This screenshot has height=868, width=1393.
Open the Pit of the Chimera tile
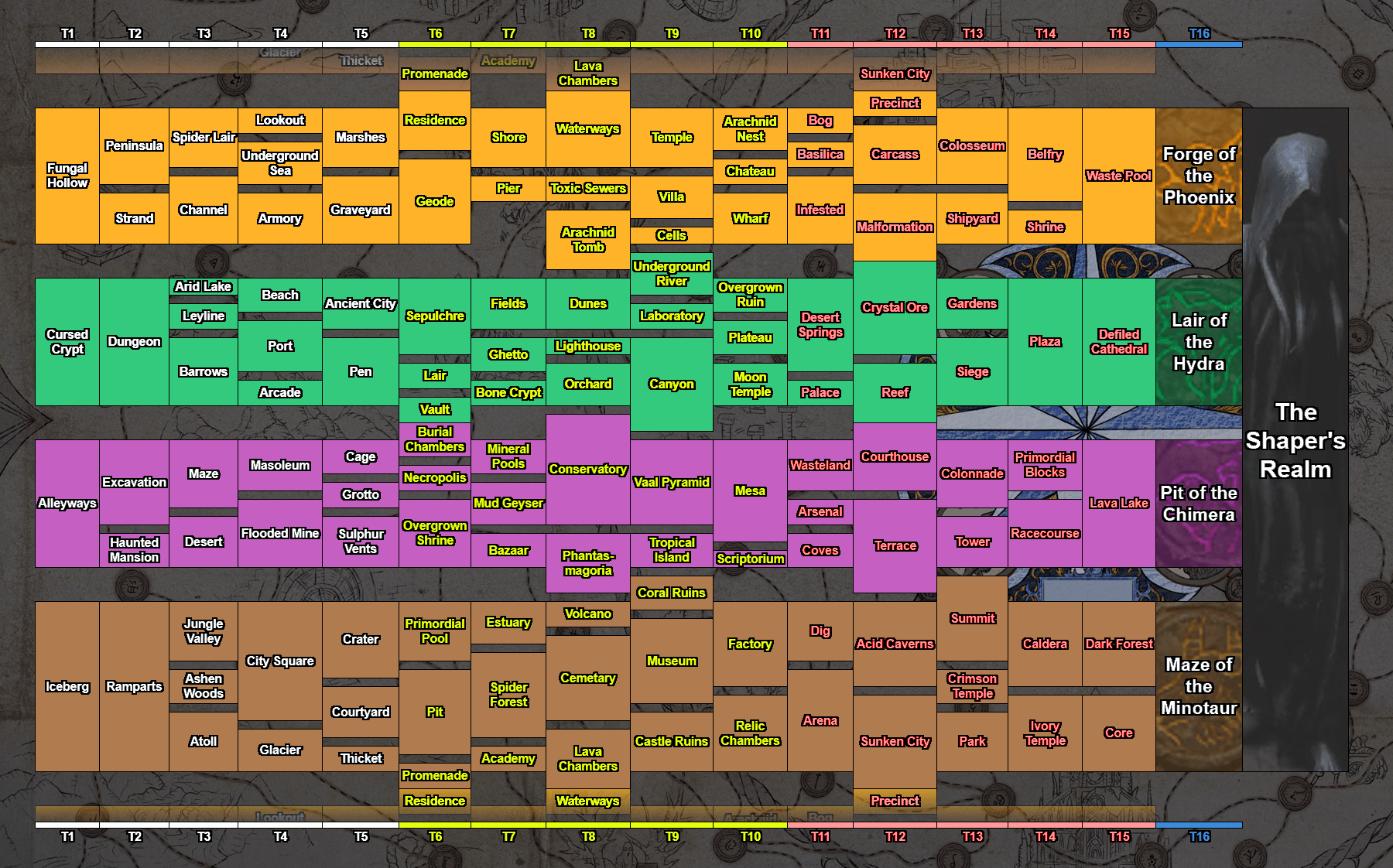point(1199,504)
